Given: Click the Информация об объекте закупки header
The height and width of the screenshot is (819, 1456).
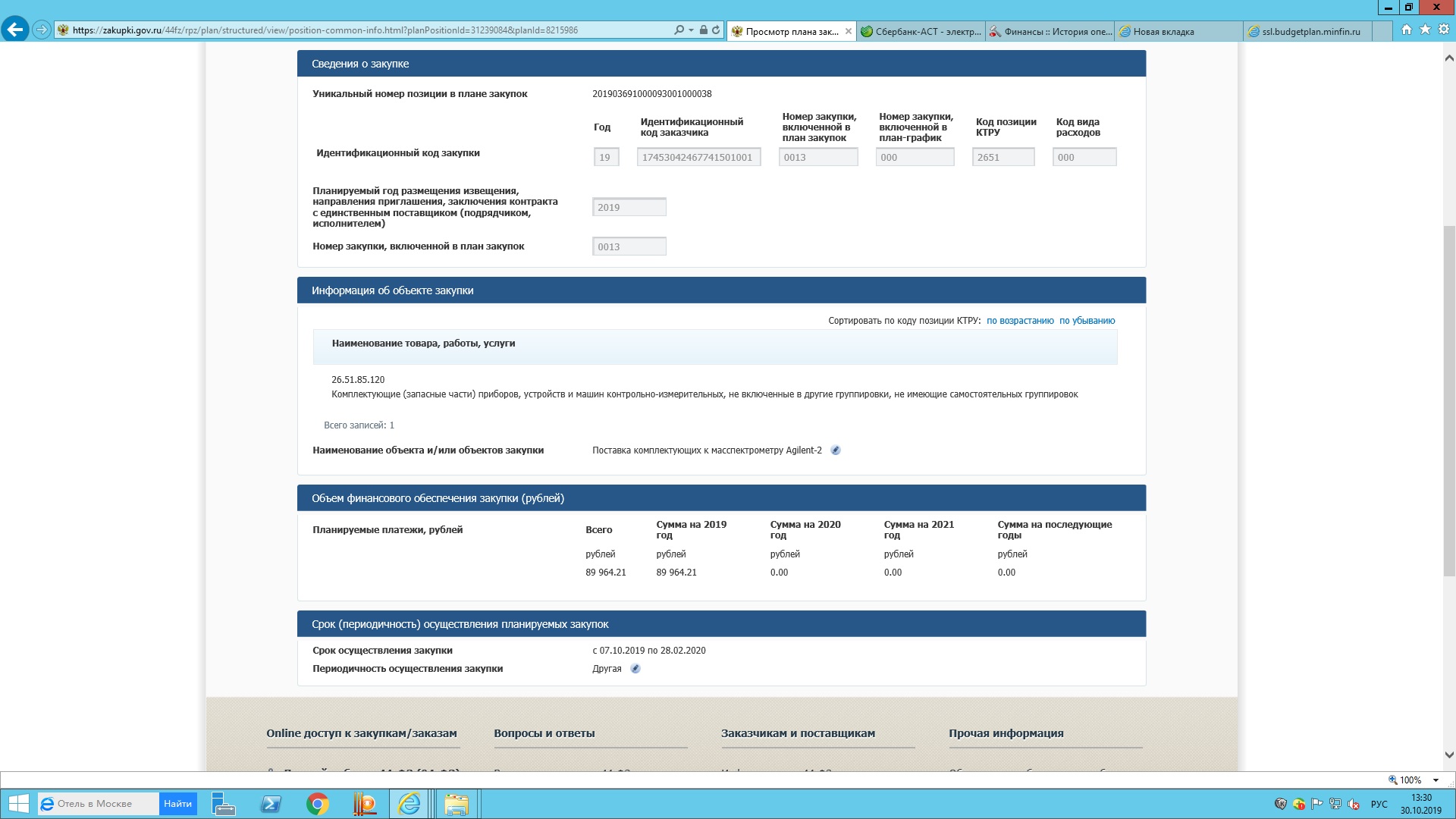Looking at the screenshot, I should point(721,290).
